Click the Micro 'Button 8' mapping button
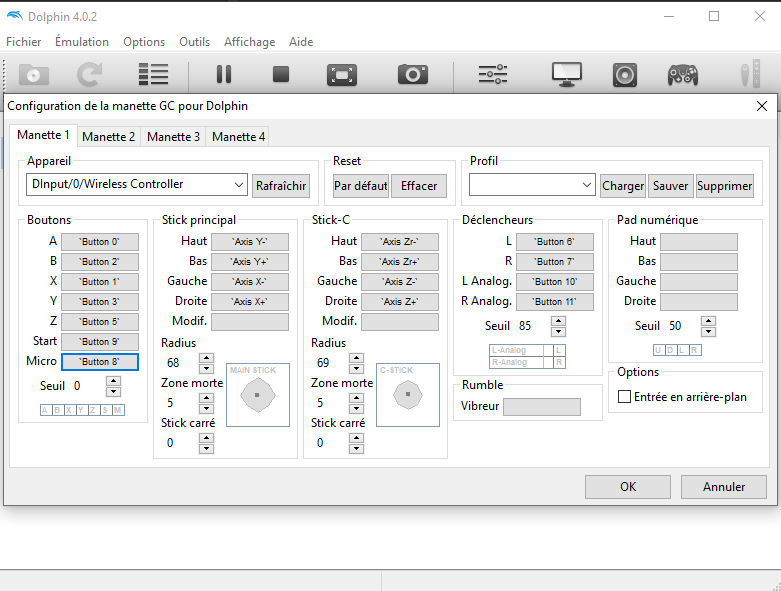 pos(100,362)
